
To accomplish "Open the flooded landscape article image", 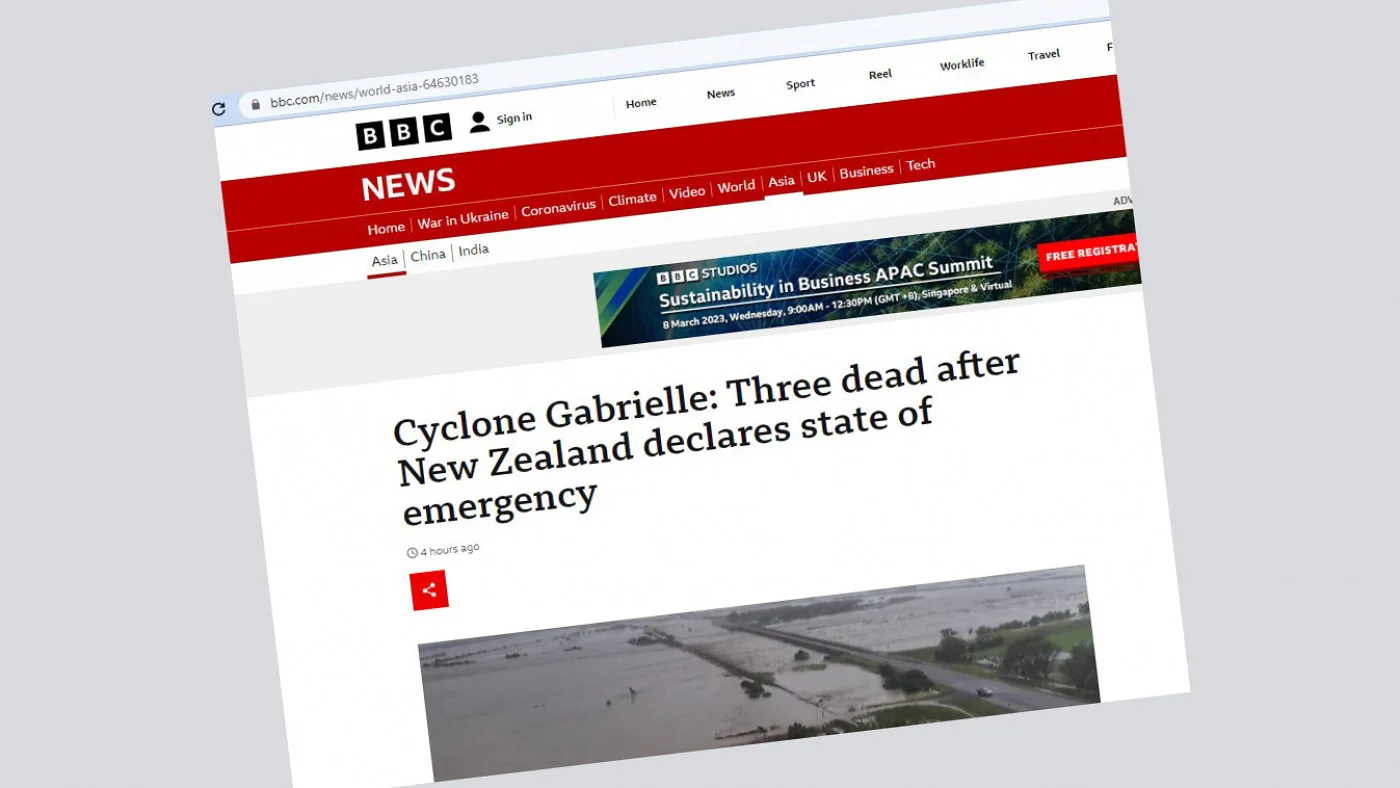I will [x=759, y=673].
